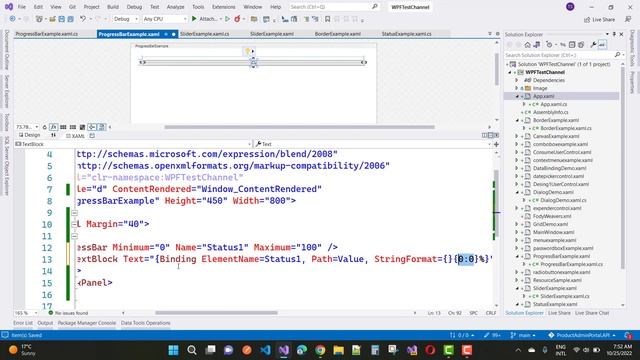Screen dimensions: 640x360
Task: Toggle show snap grid in designer toolbar
Action: pos(63,127)
